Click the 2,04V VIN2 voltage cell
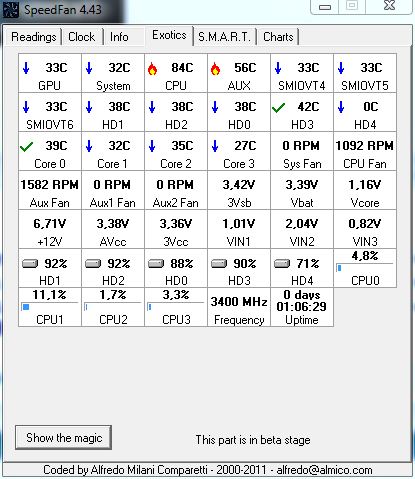The image size is (415, 479). tap(302, 229)
